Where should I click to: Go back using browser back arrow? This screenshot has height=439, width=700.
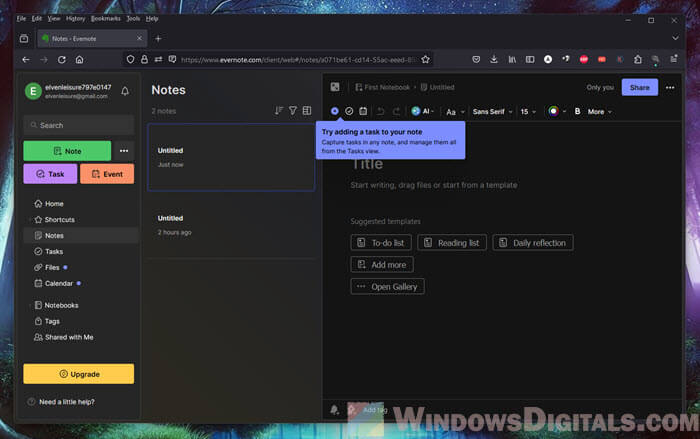(x=26, y=59)
